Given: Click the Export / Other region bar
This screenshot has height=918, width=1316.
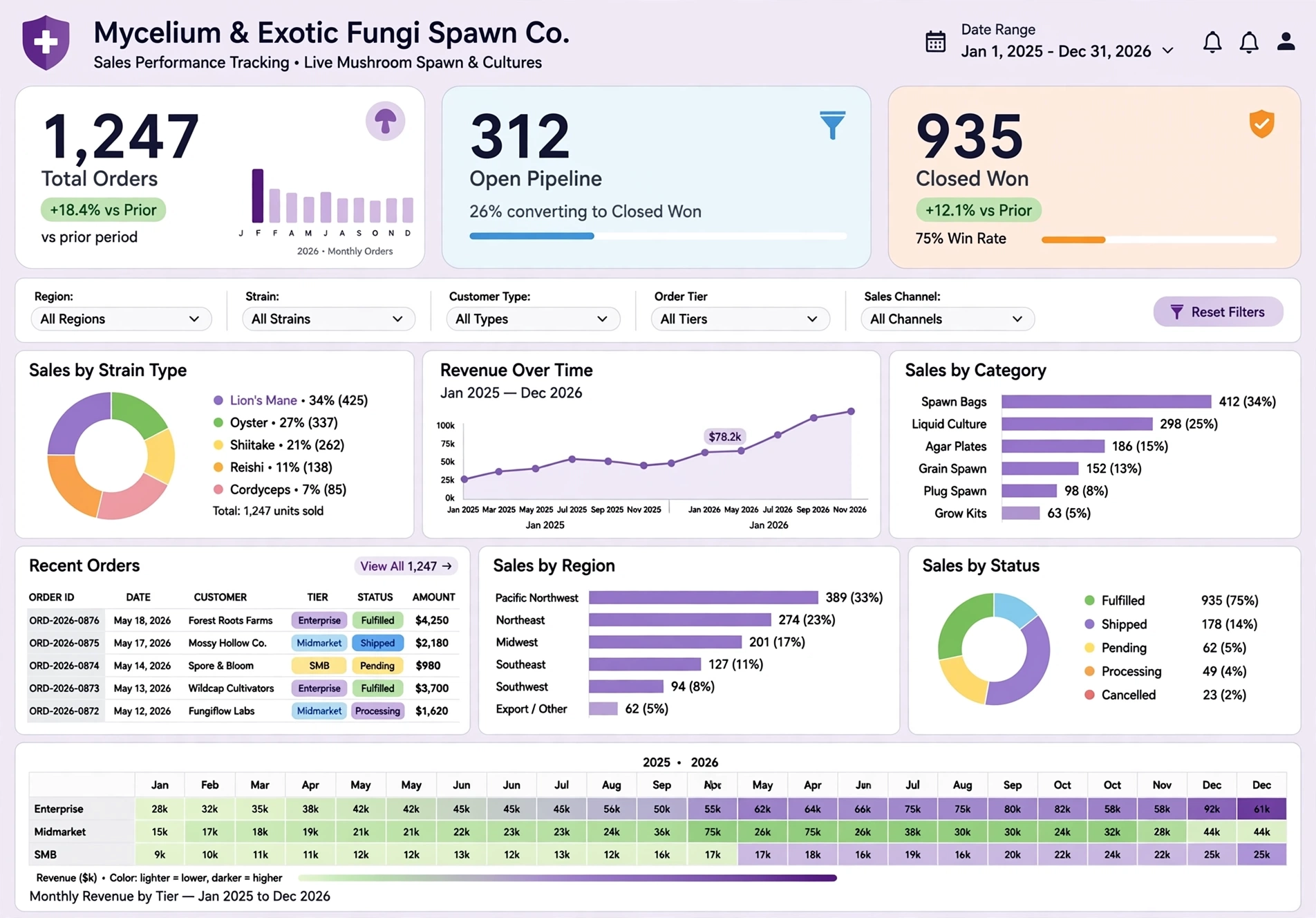Looking at the screenshot, I should coord(603,709).
